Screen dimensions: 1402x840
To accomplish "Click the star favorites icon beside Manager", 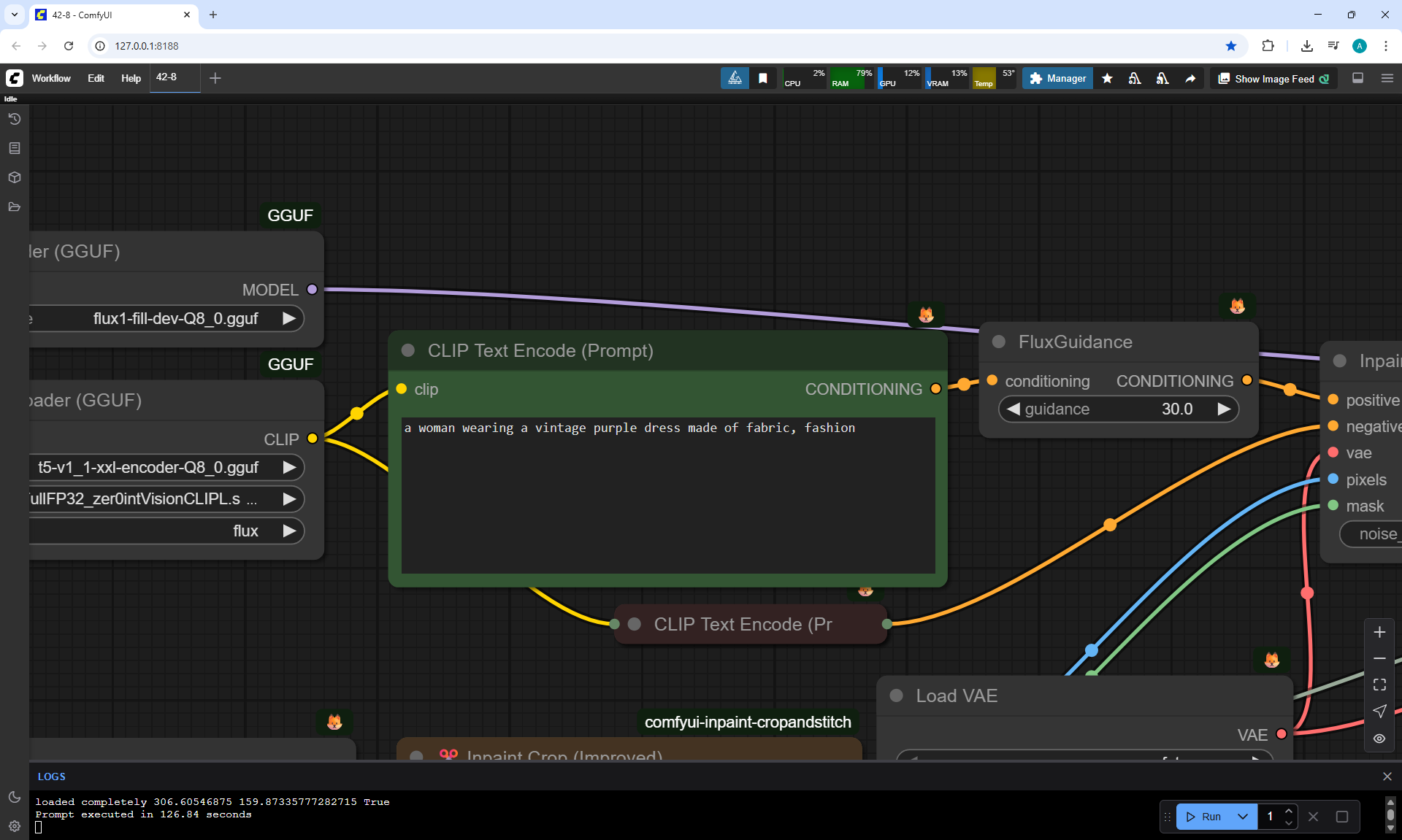I will tap(1107, 78).
